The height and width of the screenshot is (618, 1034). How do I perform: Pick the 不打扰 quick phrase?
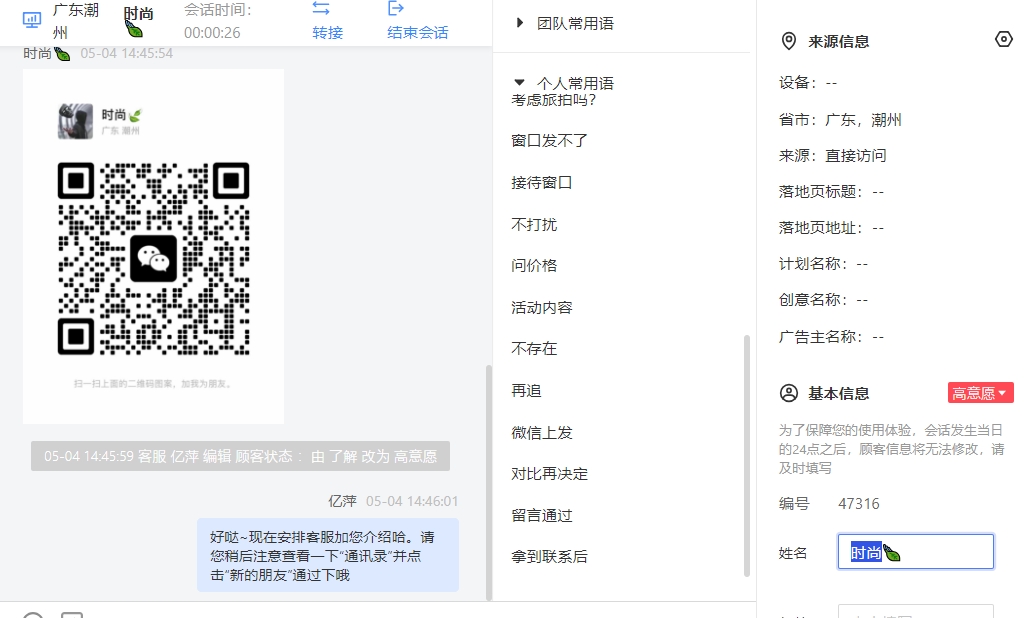(534, 224)
